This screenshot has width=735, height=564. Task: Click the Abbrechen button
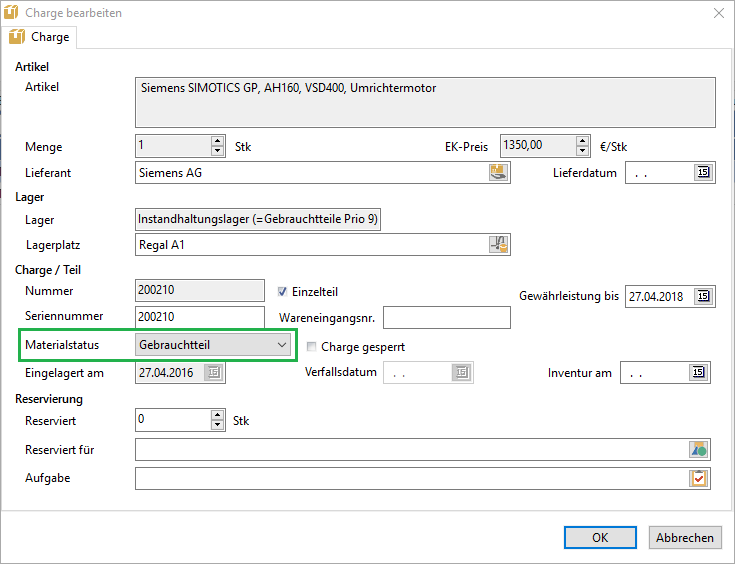(685, 537)
